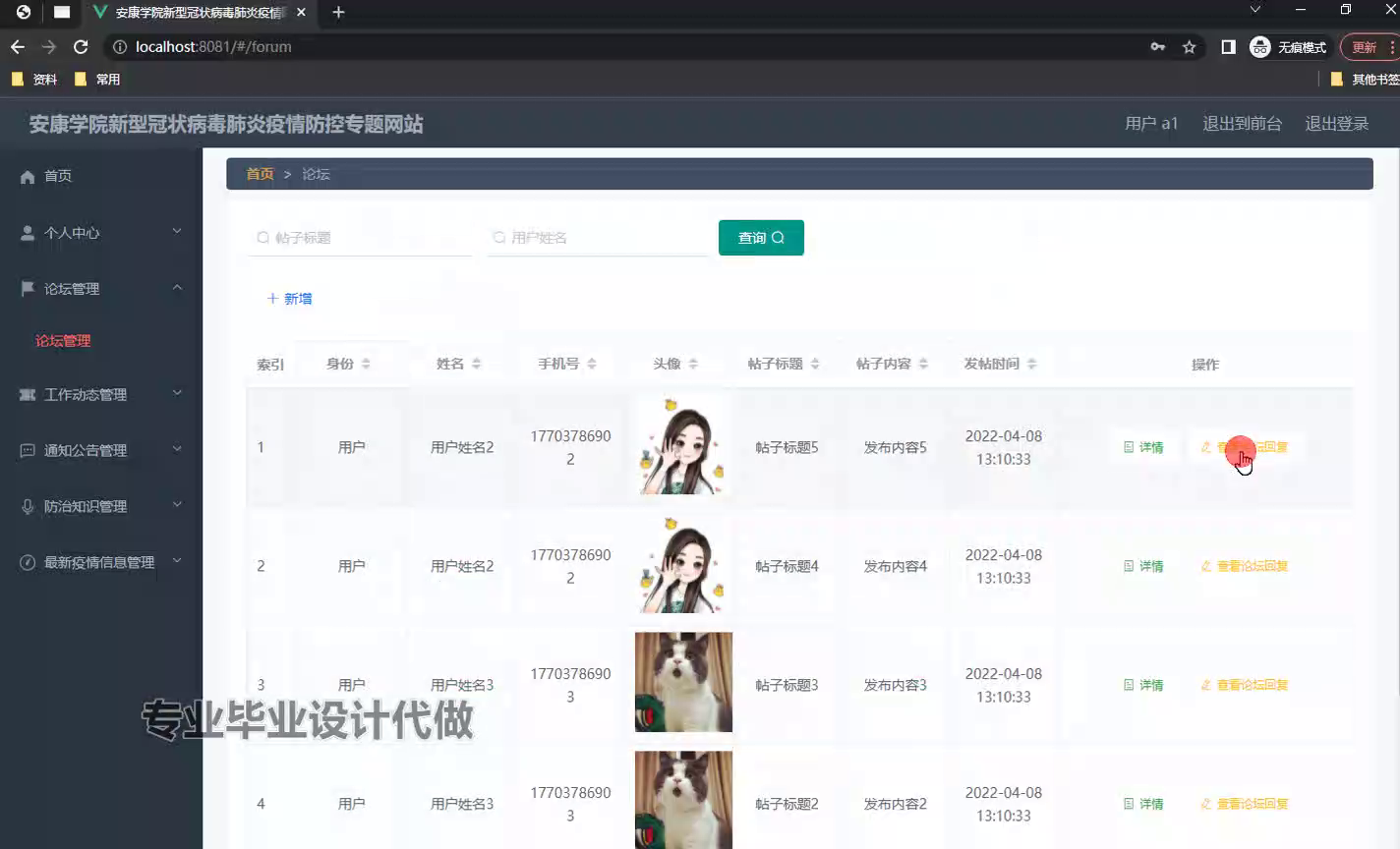Click the girl avatar in row 1

pyautogui.click(x=683, y=445)
